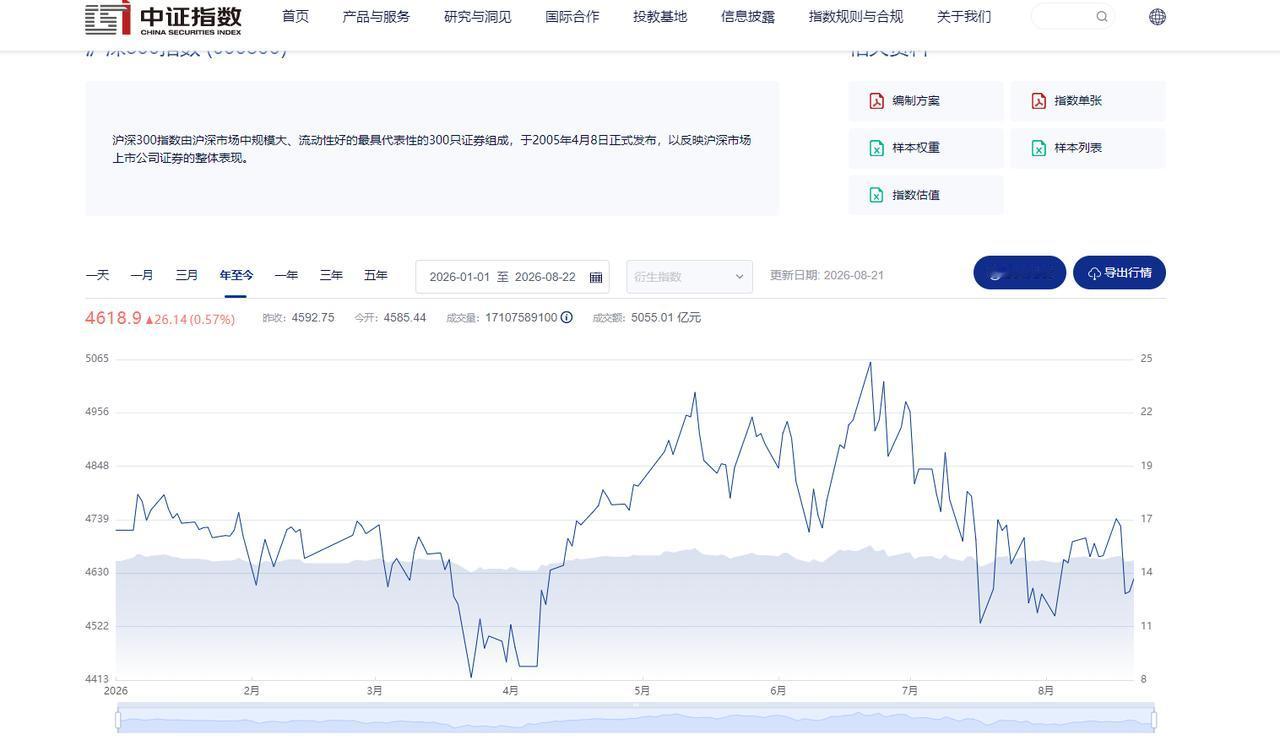Open the 研究与洞见 menu
The width and height of the screenshot is (1280, 756).
point(477,16)
